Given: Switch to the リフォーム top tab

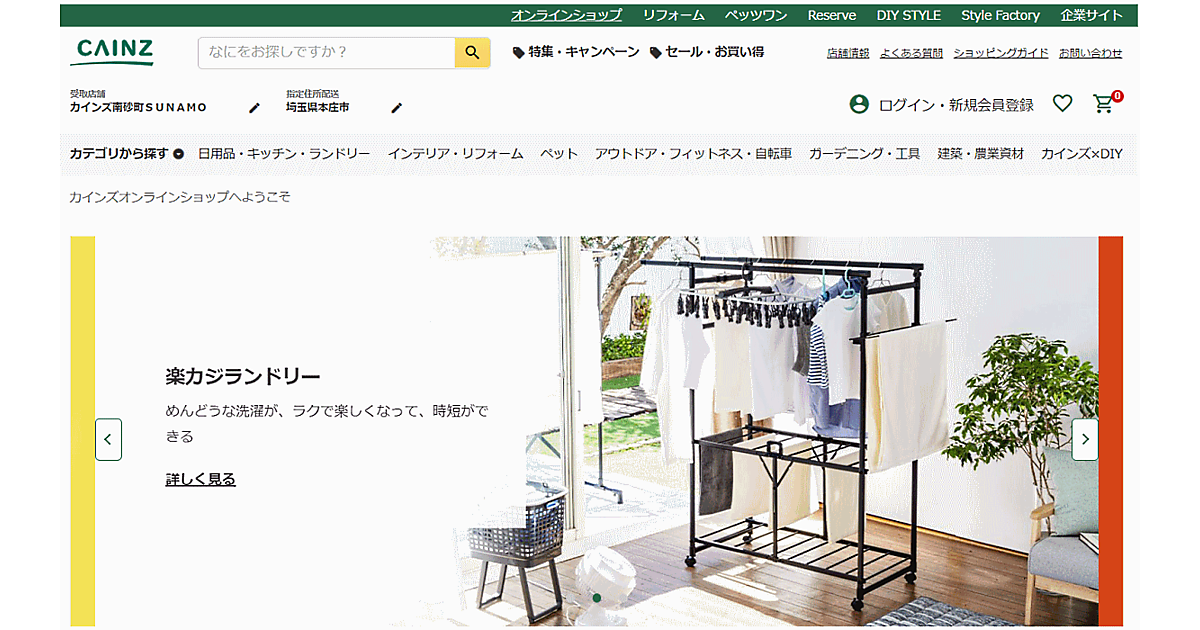Looking at the screenshot, I should (x=673, y=15).
